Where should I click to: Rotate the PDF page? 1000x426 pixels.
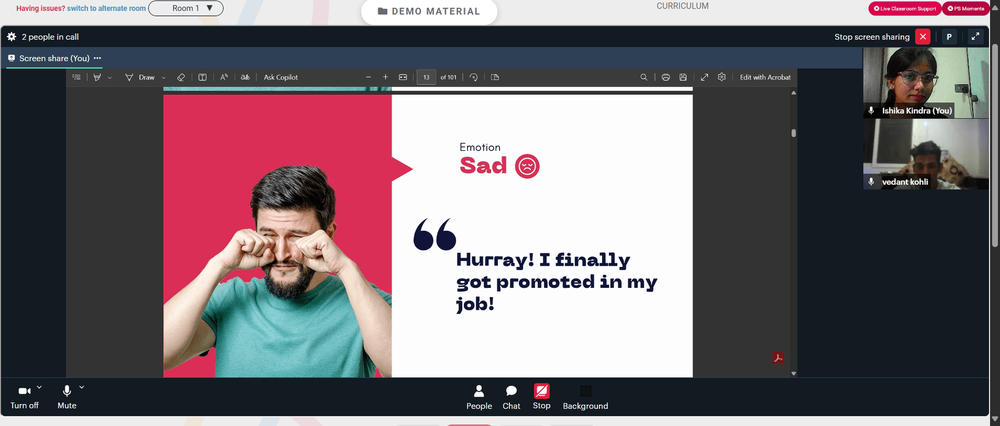[x=473, y=77]
